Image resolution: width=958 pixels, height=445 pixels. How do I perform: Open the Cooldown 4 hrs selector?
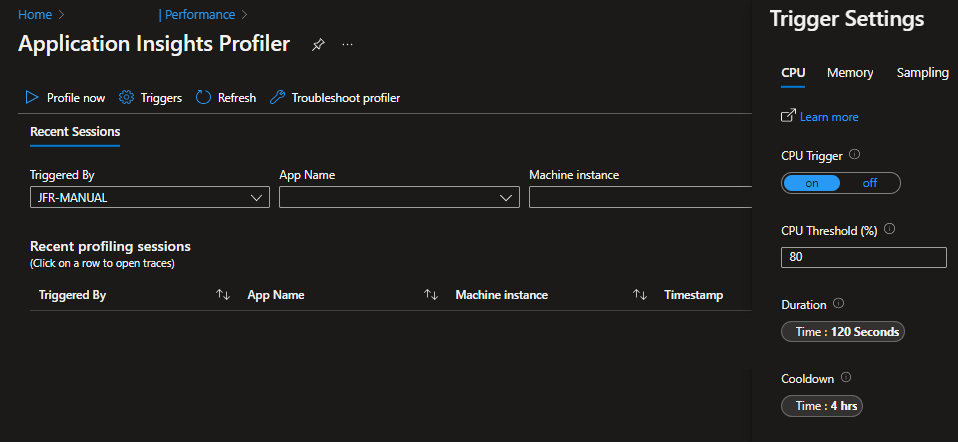822,406
